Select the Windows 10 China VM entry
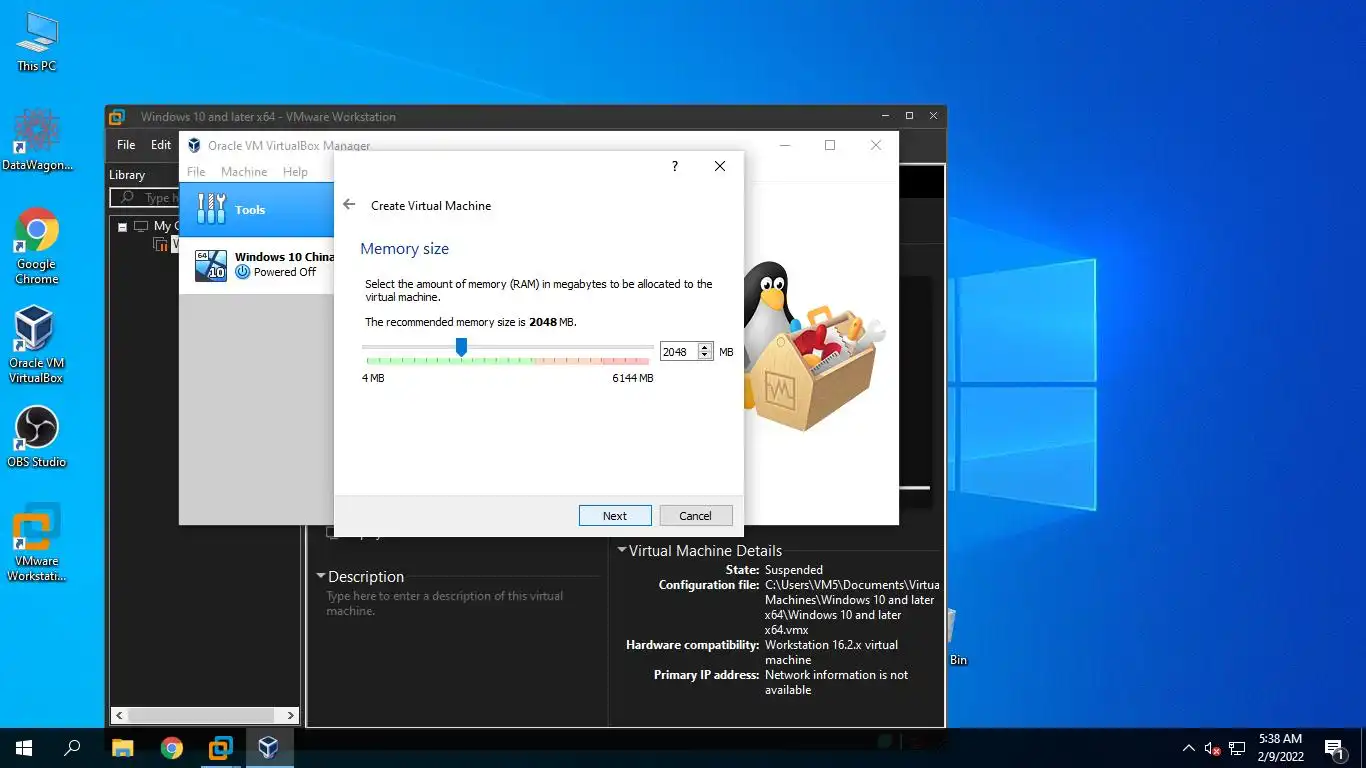 pyautogui.click(x=257, y=265)
